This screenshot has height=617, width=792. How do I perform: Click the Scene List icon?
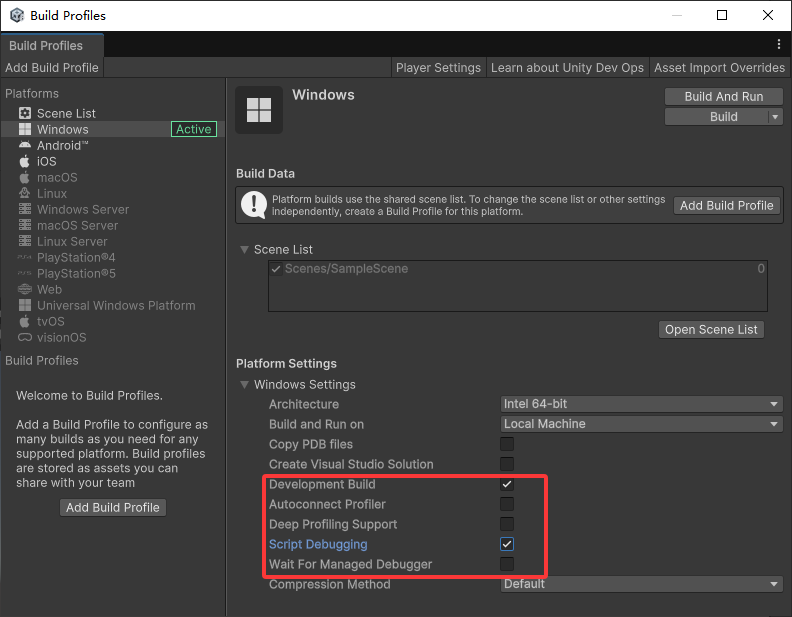[25, 113]
